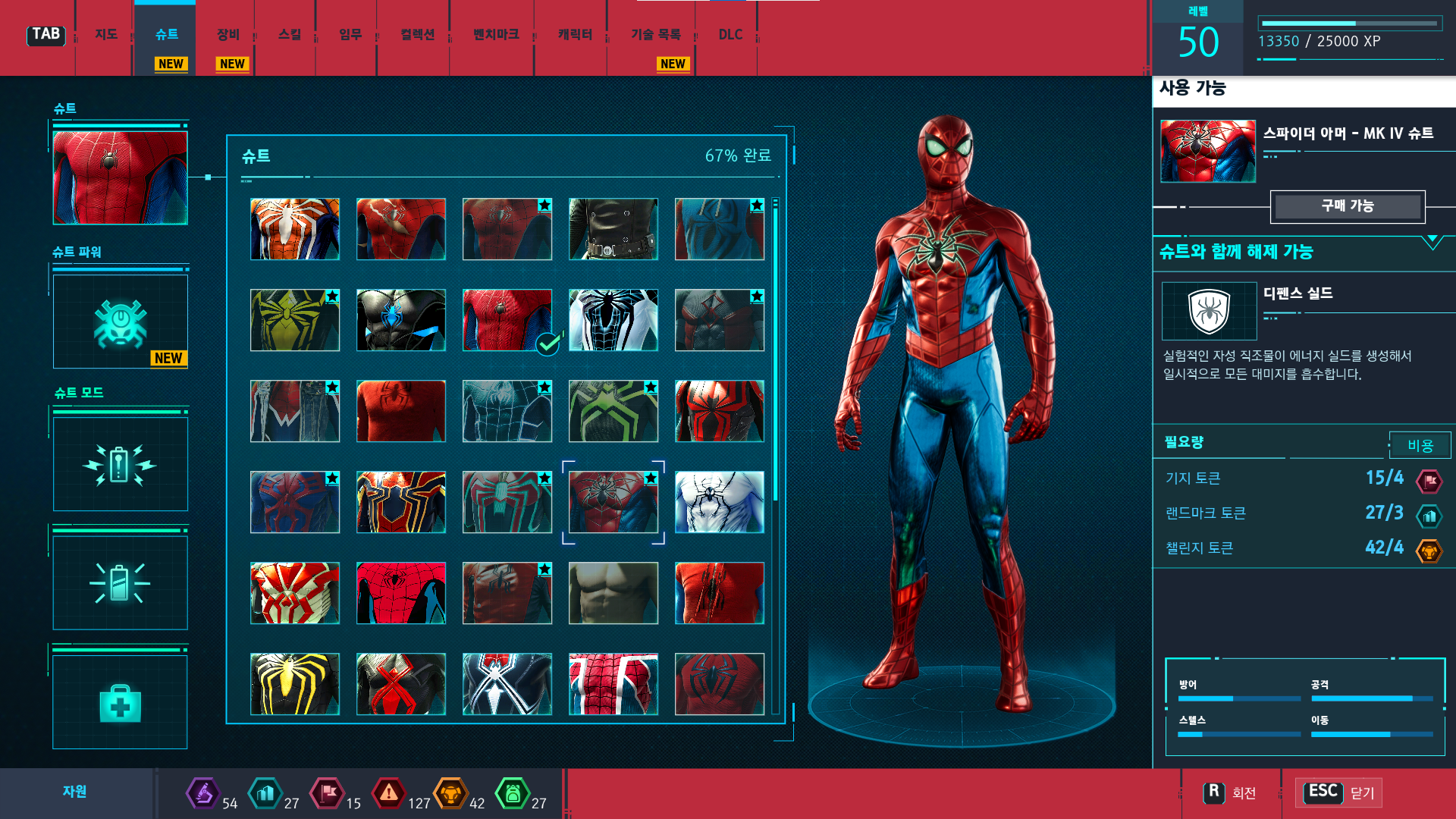The height and width of the screenshot is (819, 1456).
Task: Click the level 50 indicator
Action: click(x=1198, y=42)
